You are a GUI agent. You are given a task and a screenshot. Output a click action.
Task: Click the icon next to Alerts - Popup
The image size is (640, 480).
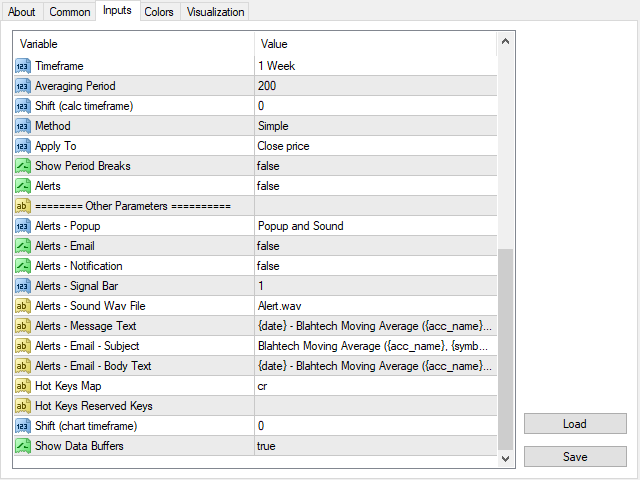coord(23,226)
